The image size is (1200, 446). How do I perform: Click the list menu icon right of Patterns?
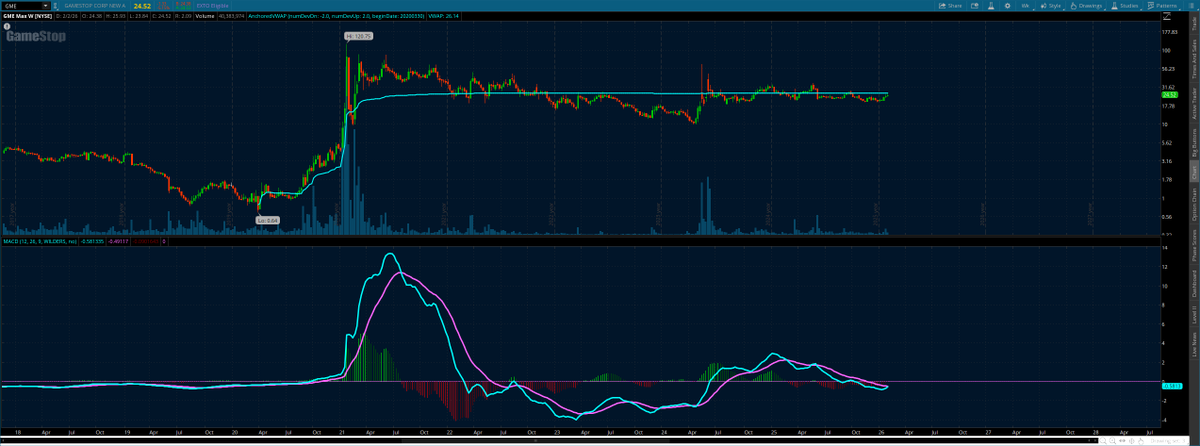tap(1191, 6)
